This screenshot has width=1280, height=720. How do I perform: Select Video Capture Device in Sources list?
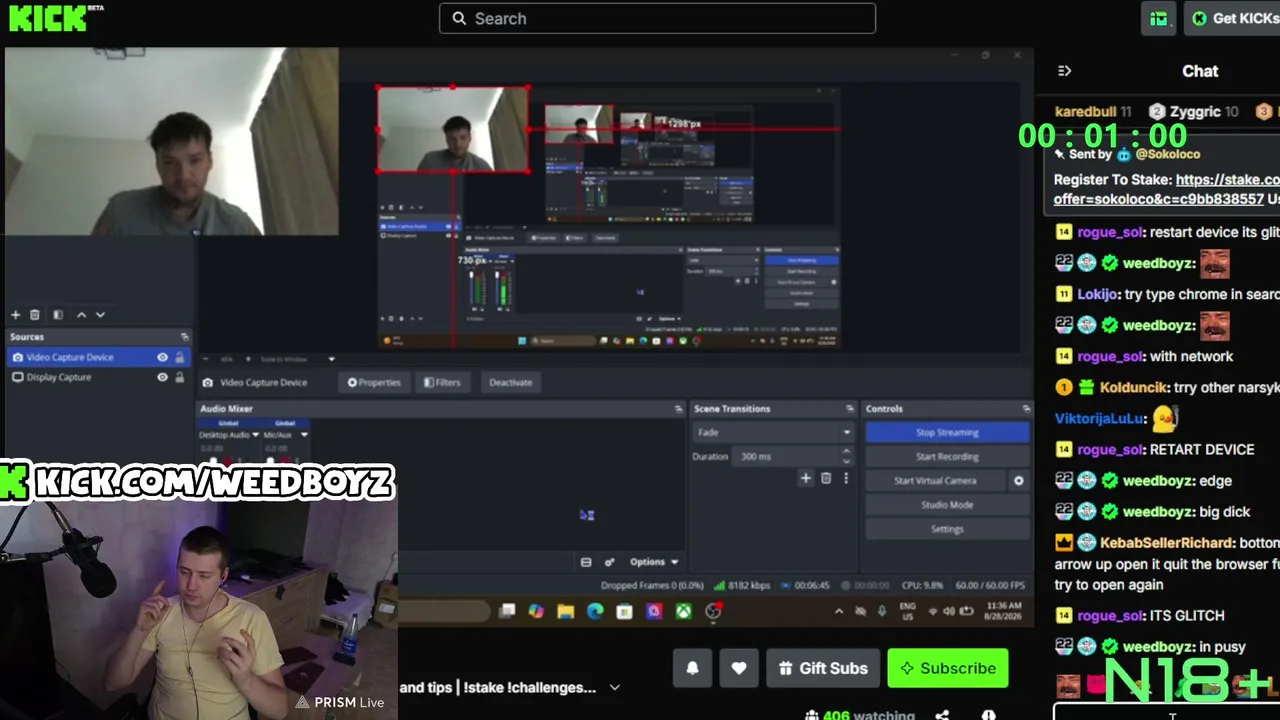[x=99, y=357]
